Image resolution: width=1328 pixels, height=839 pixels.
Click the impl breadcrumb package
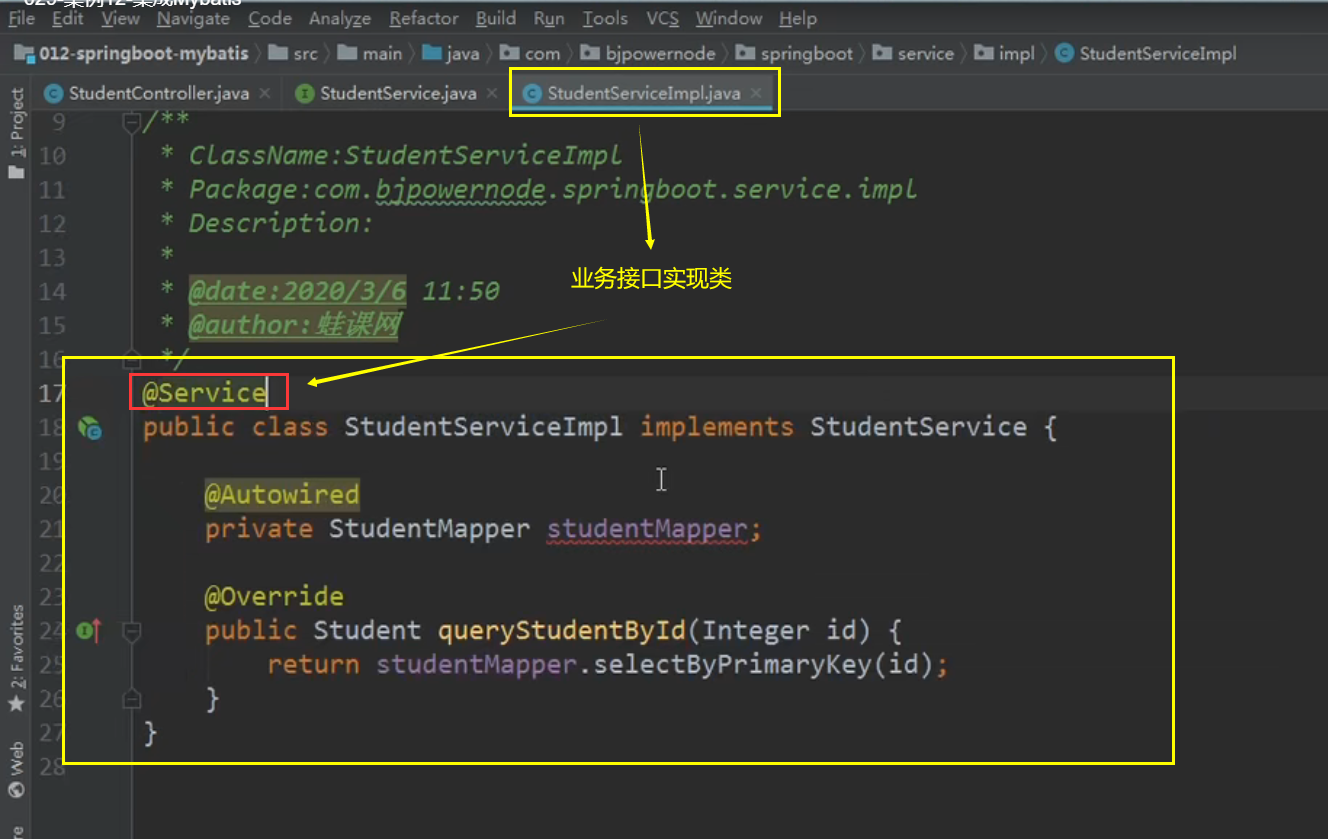(1004, 54)
